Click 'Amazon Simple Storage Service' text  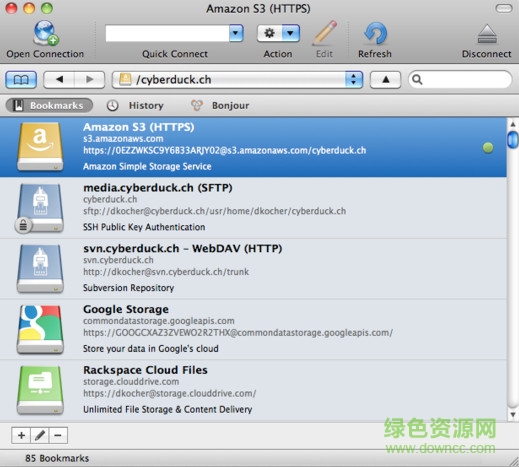(147, 166)
